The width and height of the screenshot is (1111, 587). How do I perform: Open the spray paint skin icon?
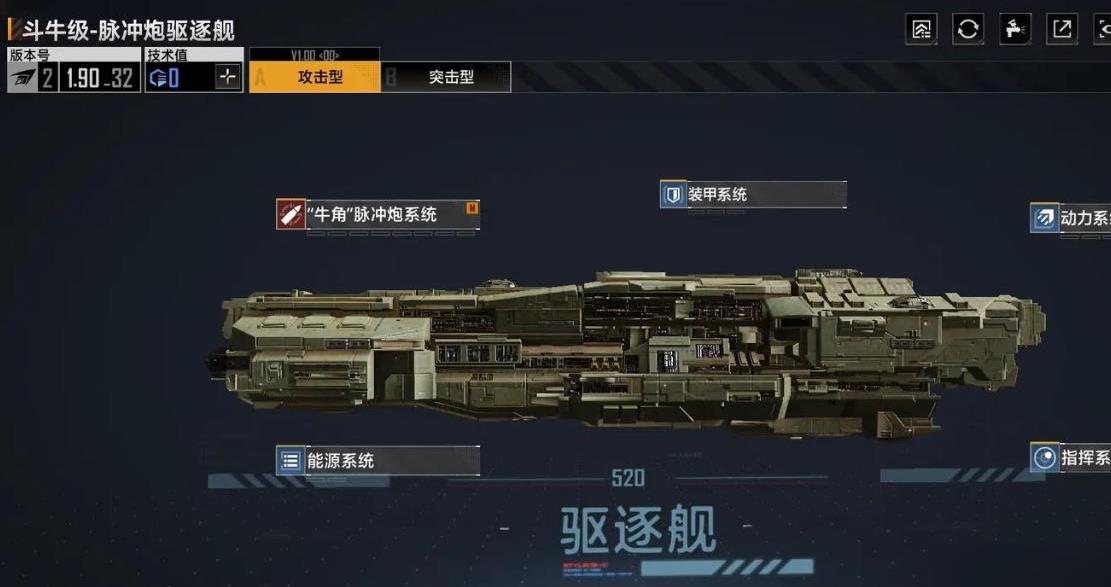(x=1015, y=29)
